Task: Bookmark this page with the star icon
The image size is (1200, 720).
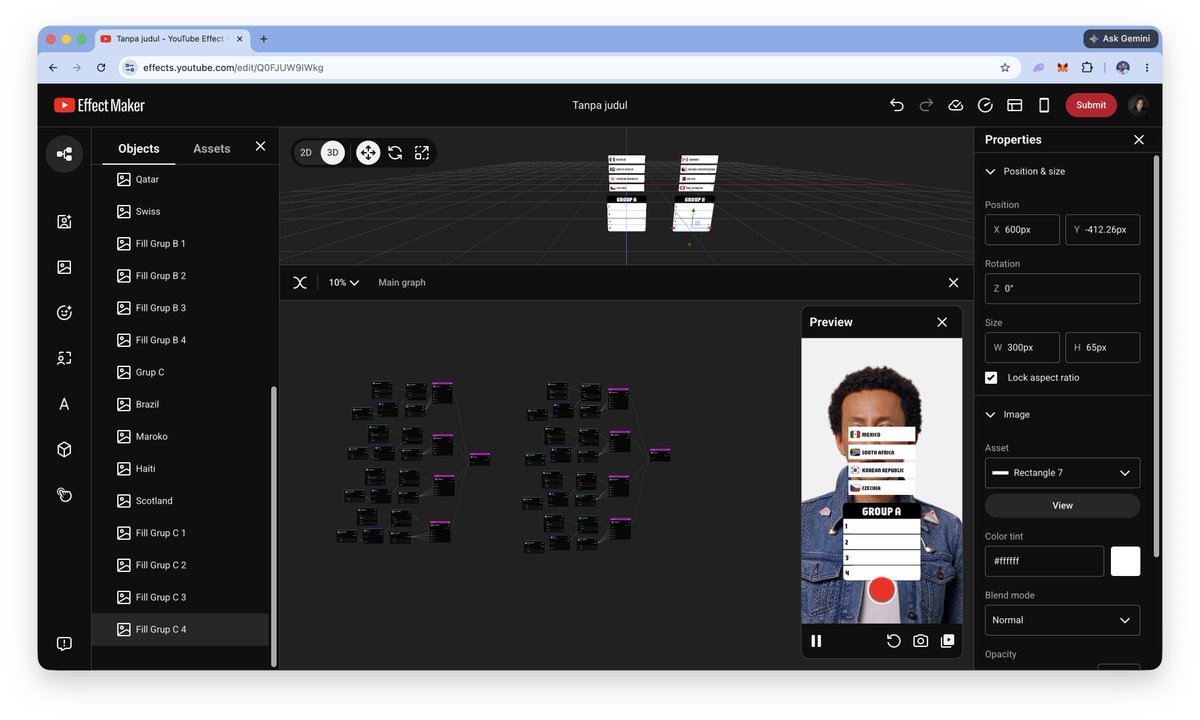Action: pos(1005,68)
